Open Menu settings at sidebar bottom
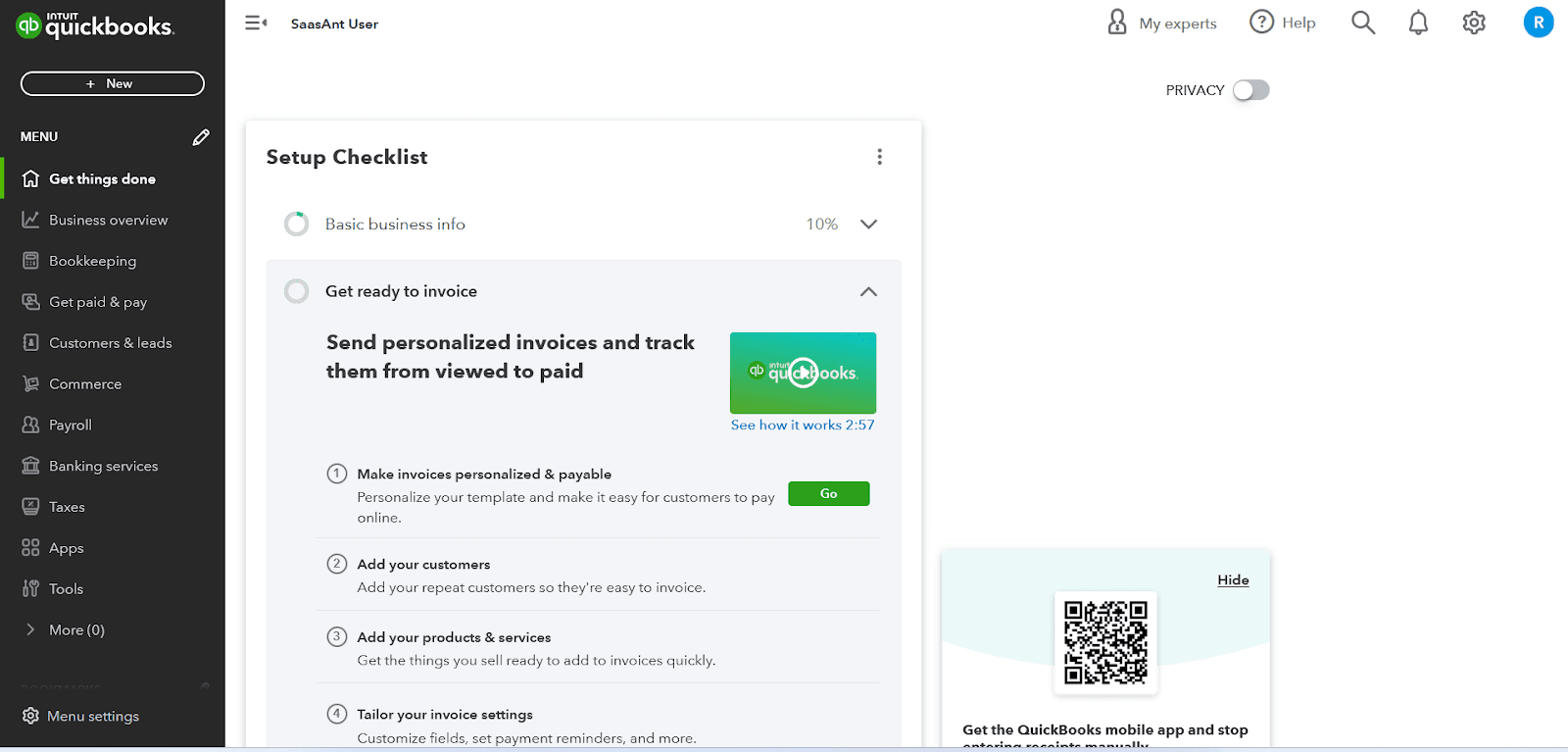Viewport: 1568px width, 752px height. tap(93, 716)
